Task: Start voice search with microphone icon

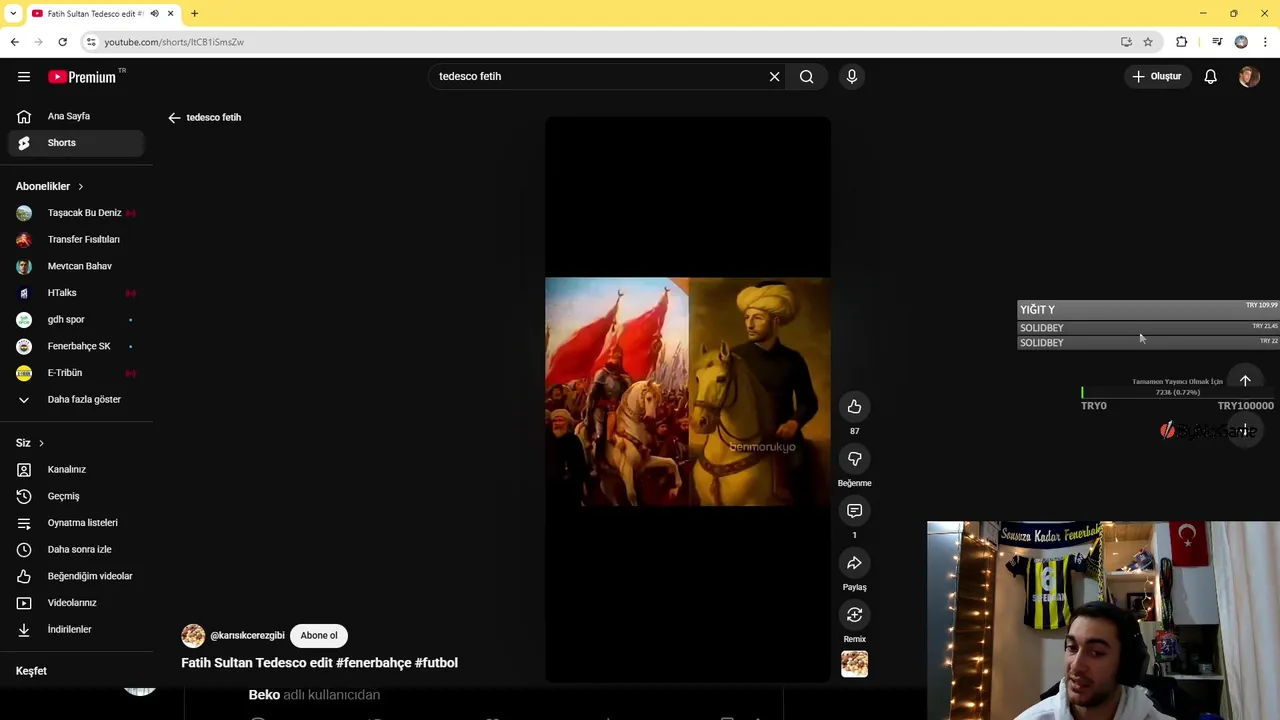Action: [852, 76]
